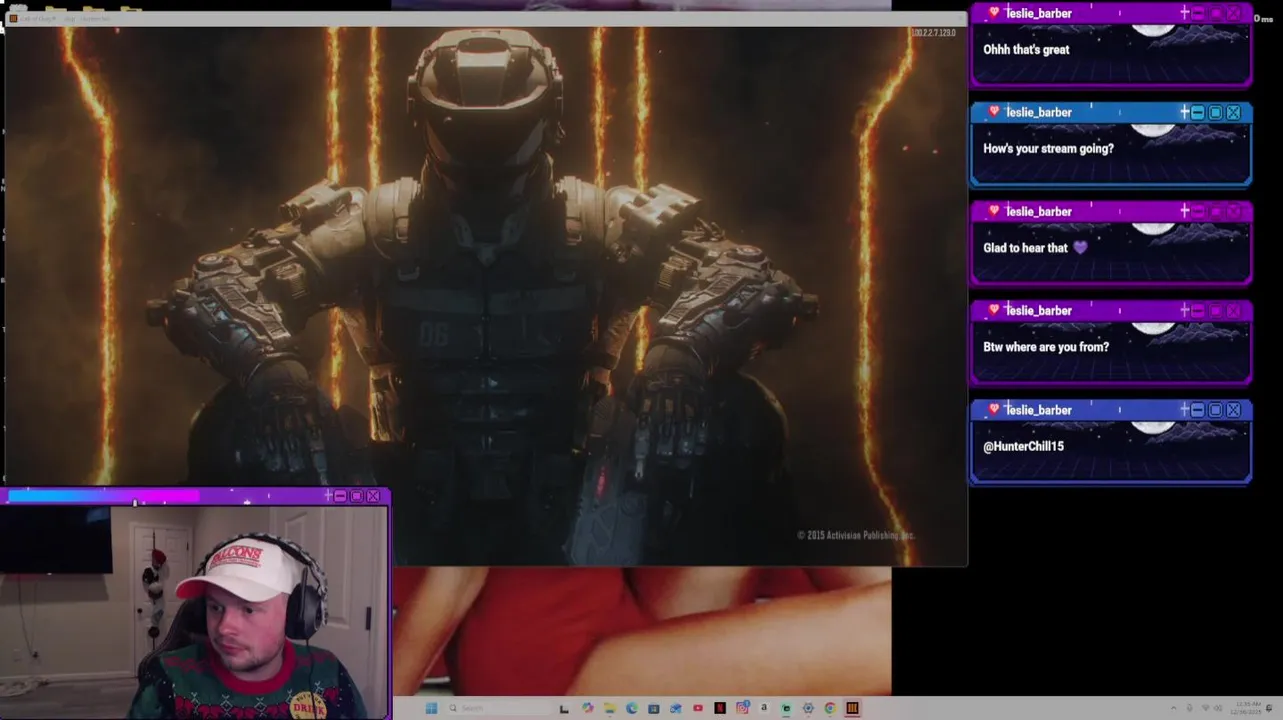Viewport: 1283px width, 720px height.
Task: Open File Explorer from the taskbar
Action: coord(609,708)
